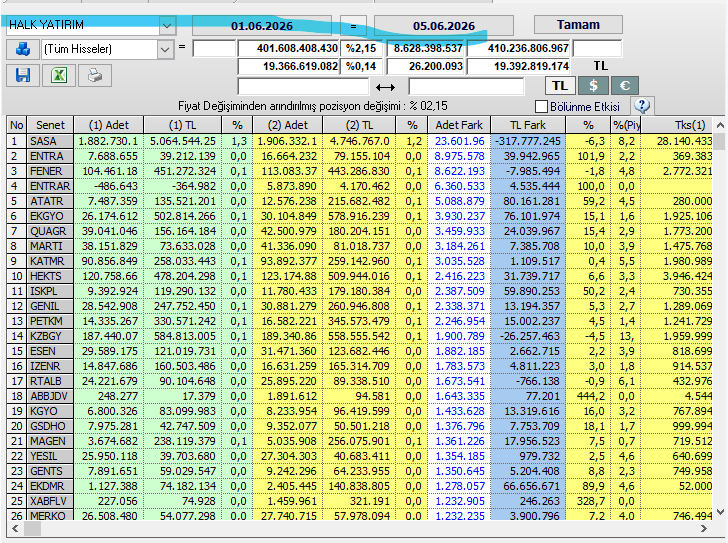728x543 pixels.
Task: Sort by (1) TL column header
Action: click(182, 125)
